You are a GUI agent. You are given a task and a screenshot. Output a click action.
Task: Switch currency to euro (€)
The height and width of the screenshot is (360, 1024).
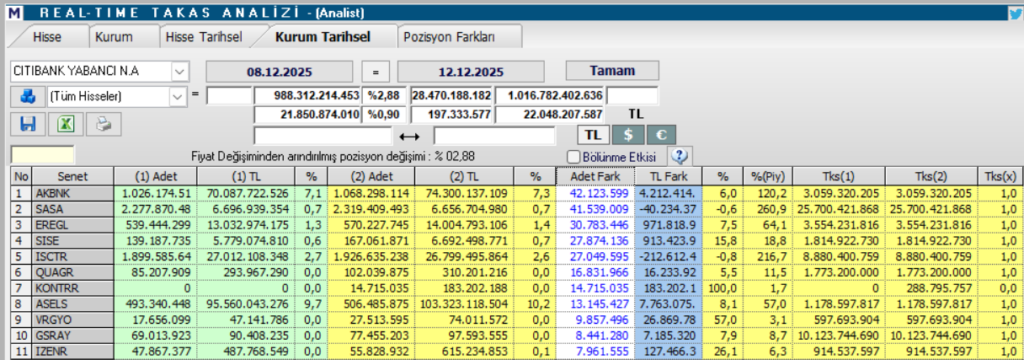(661, 135)
